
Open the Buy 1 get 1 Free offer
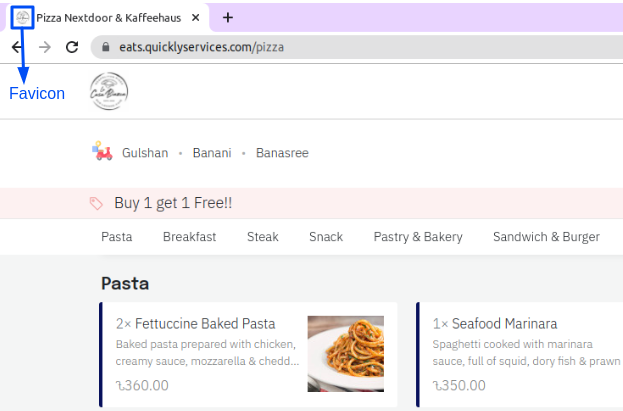[173, 203]
